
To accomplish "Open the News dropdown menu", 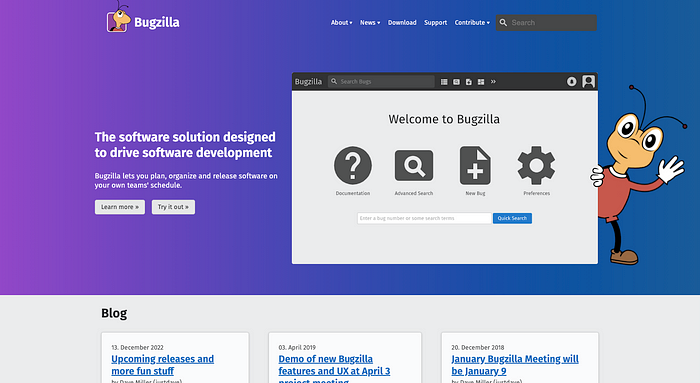I will (370, 22).
